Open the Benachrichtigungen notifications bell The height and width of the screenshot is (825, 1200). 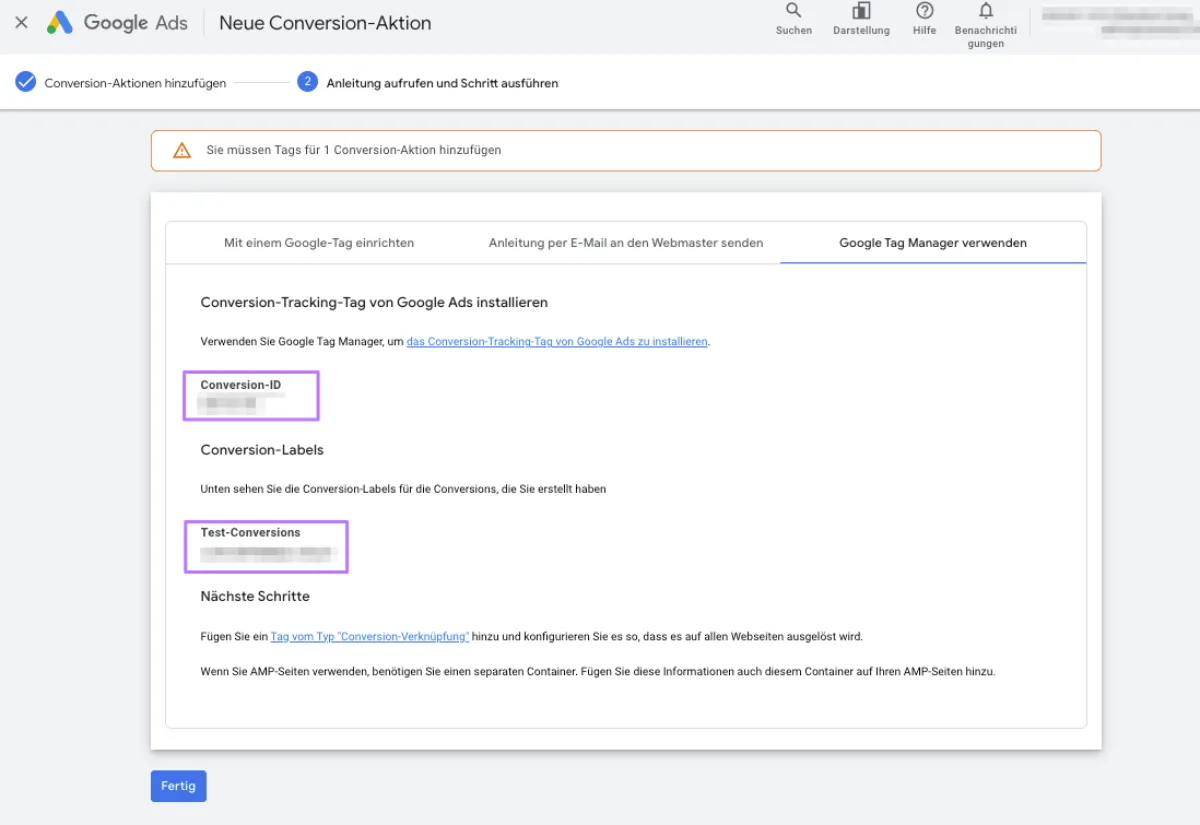tap(986, 18)
